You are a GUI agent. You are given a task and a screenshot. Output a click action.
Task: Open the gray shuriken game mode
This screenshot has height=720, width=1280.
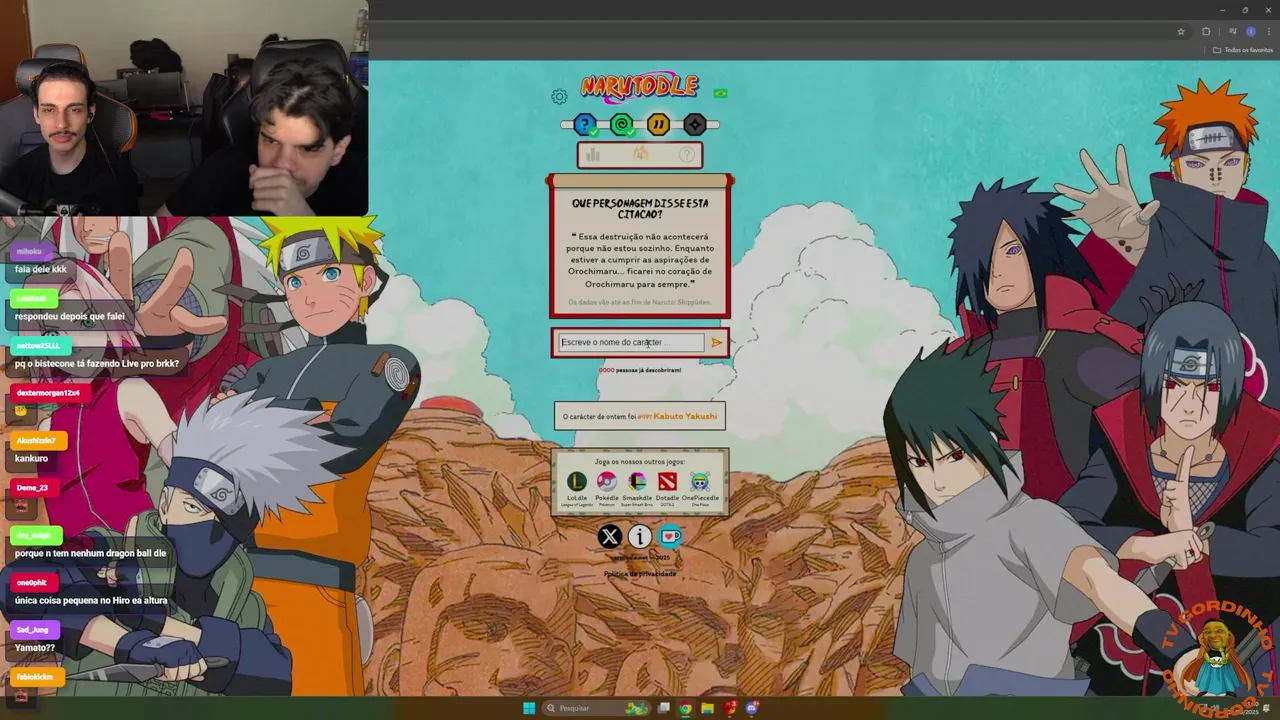coord(695,125)
